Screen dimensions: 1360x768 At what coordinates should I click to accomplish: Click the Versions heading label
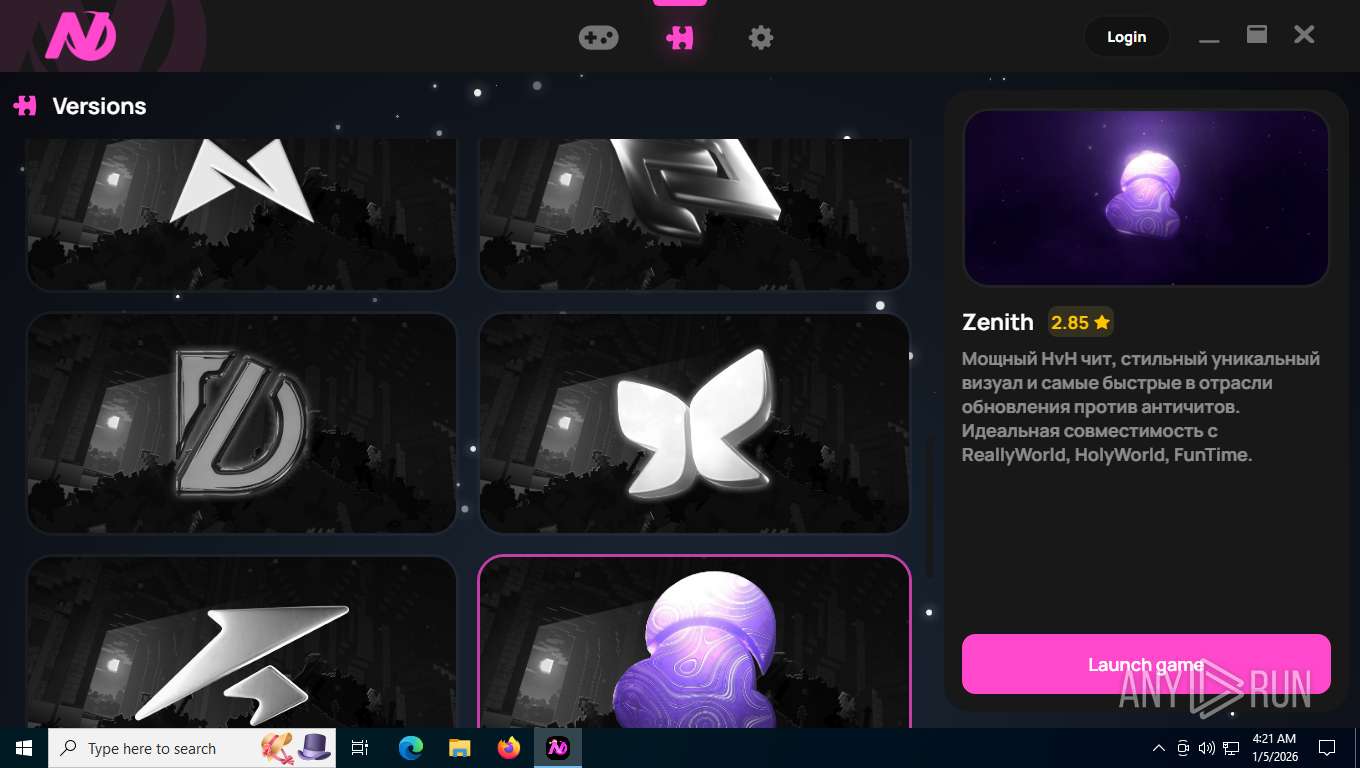click(x=99, y=106)
